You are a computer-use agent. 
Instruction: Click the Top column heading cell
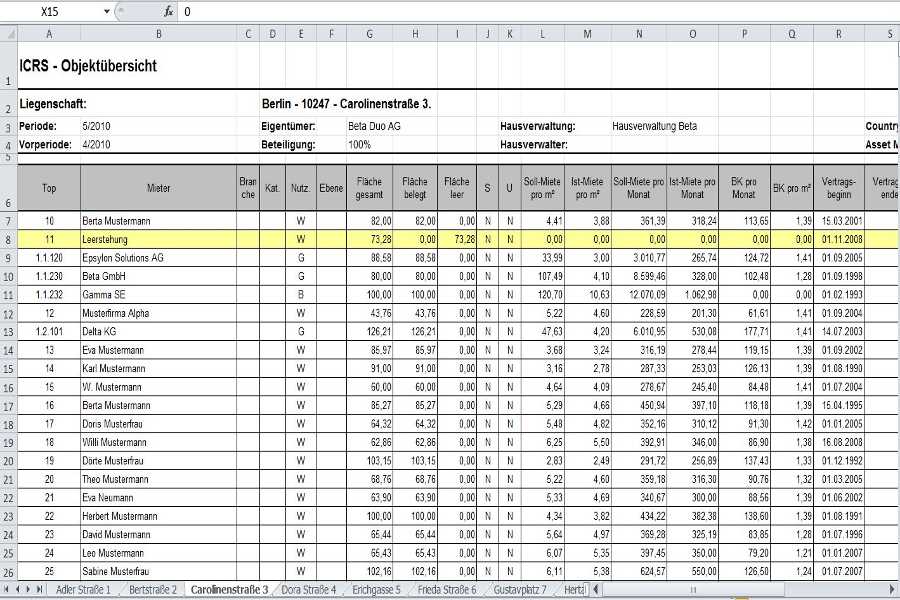point(49,188)
